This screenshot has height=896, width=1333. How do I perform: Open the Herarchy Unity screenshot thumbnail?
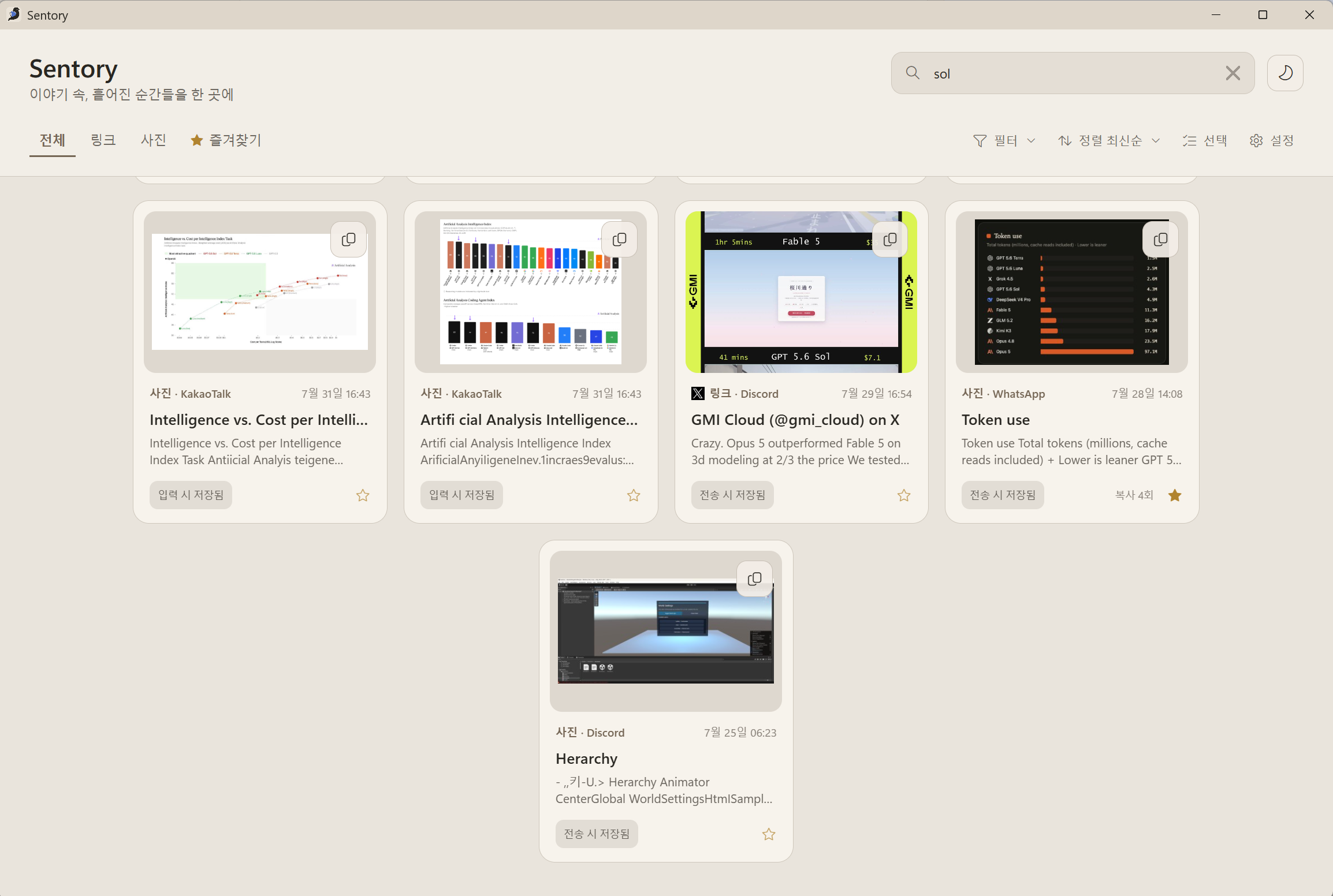tap(666, 631)
